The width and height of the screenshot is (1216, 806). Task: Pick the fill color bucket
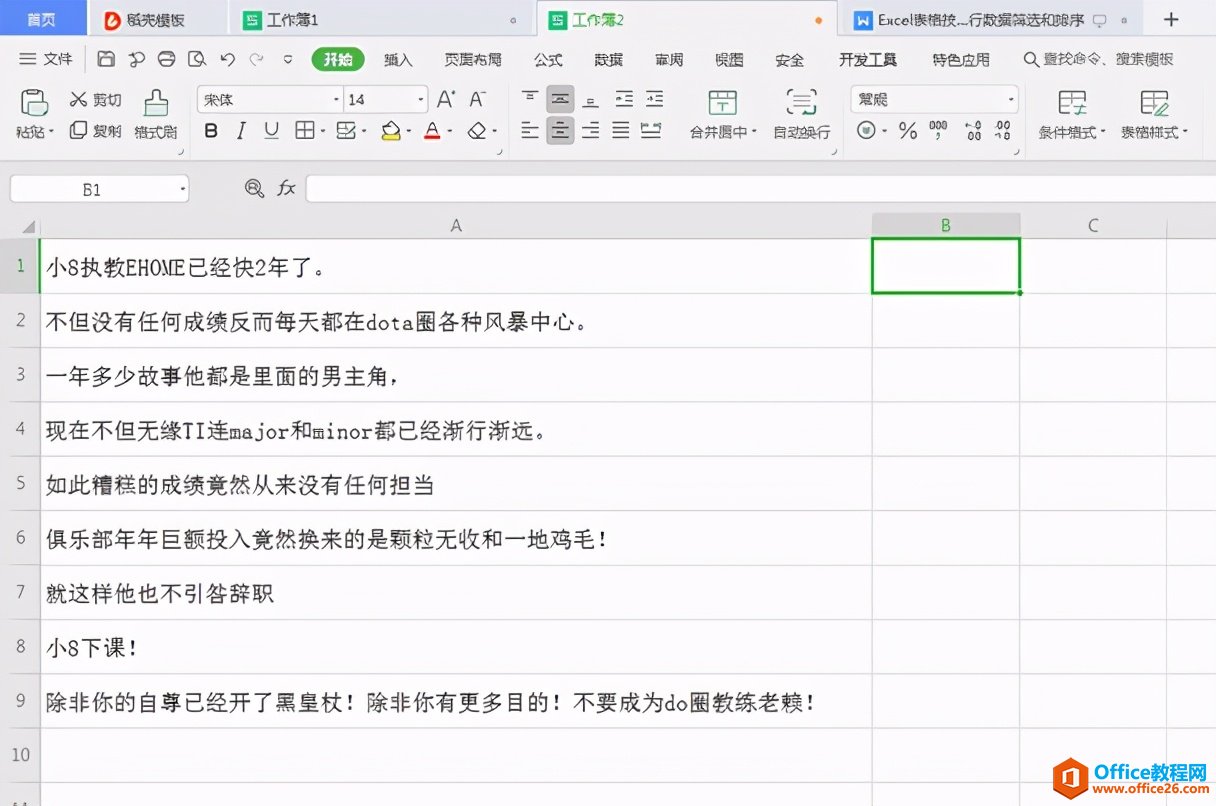click(x=390, y=130)
